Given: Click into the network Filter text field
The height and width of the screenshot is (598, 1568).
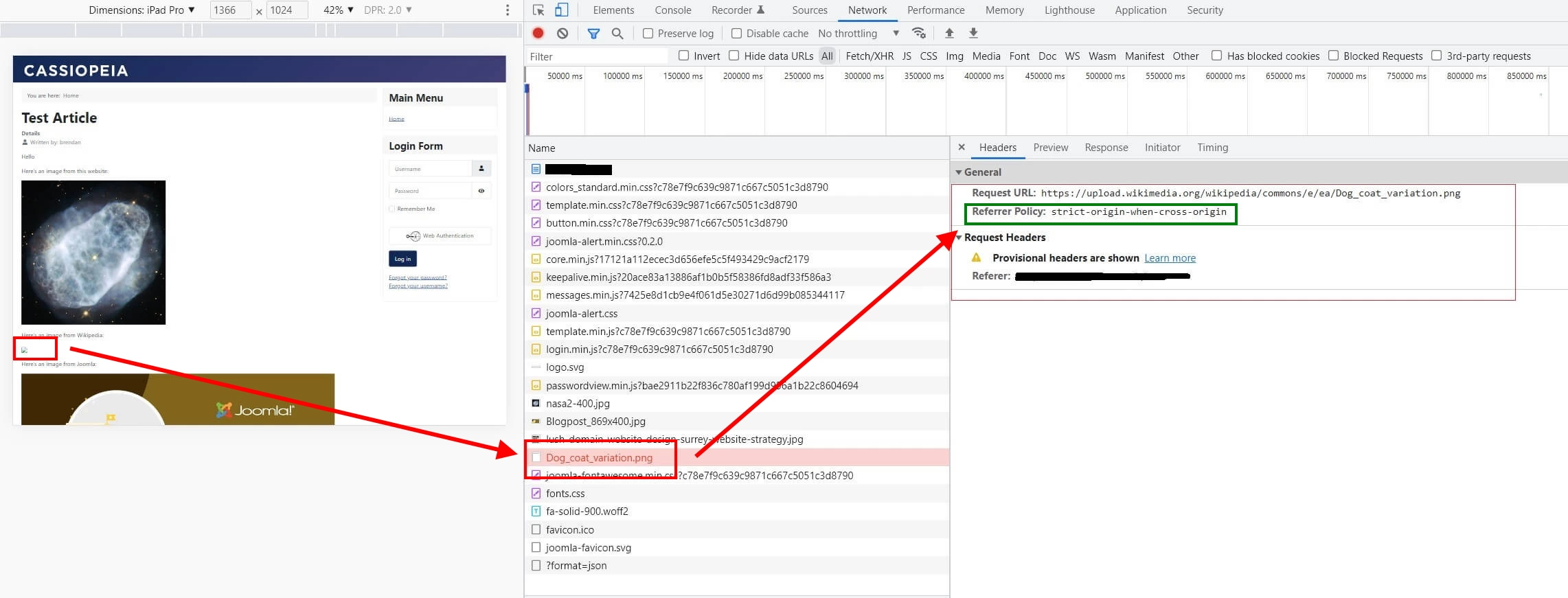Looking at the screenshot, I should coord(596,56).
